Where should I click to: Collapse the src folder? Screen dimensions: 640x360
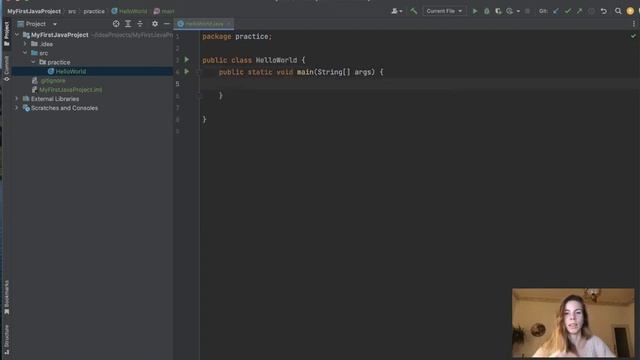coord(25,53)
